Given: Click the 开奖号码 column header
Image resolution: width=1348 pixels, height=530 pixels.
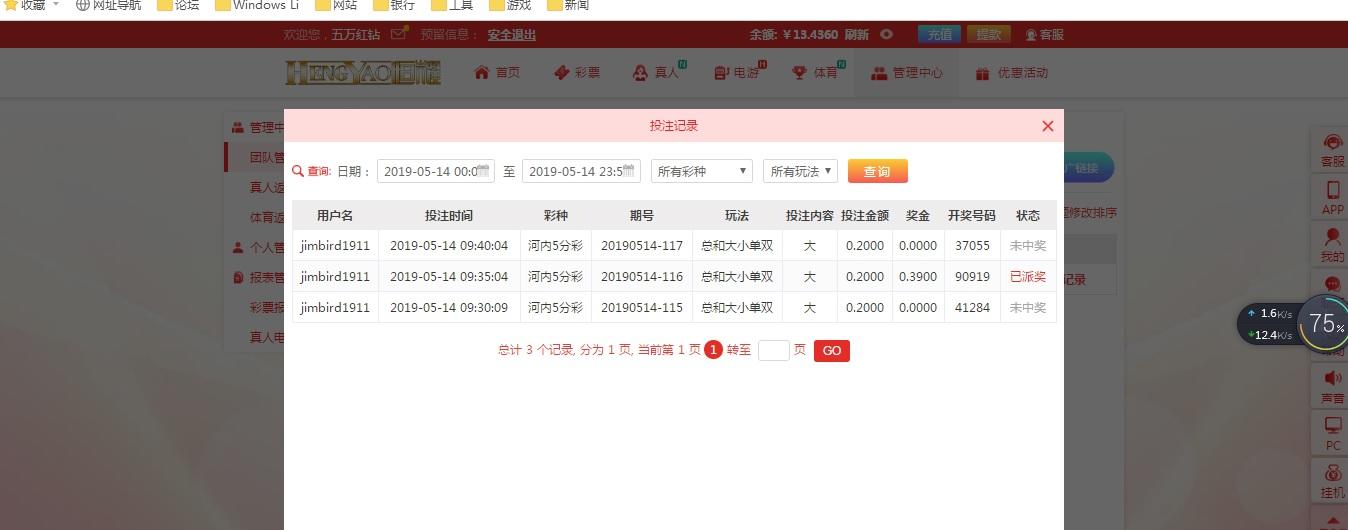Looking at the screenshot, I should 972,216.
